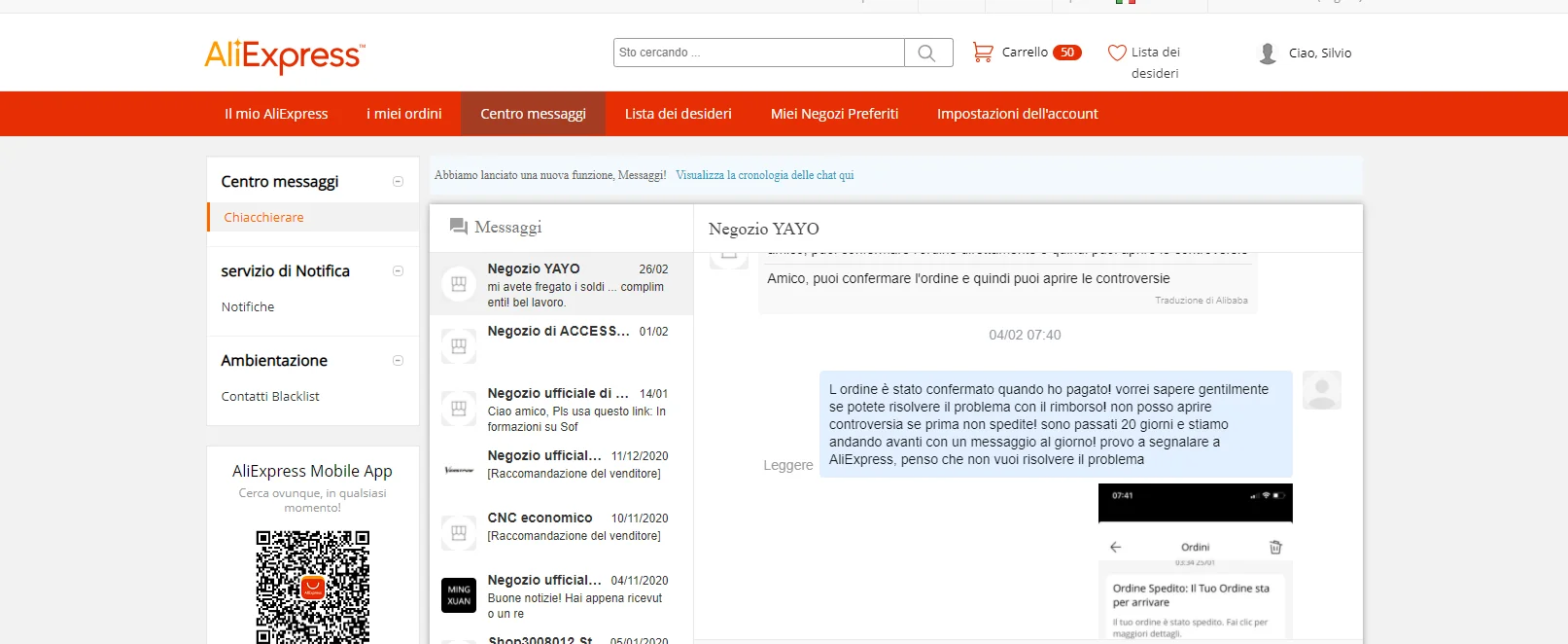Click the search magnifier button

[927, 53]
